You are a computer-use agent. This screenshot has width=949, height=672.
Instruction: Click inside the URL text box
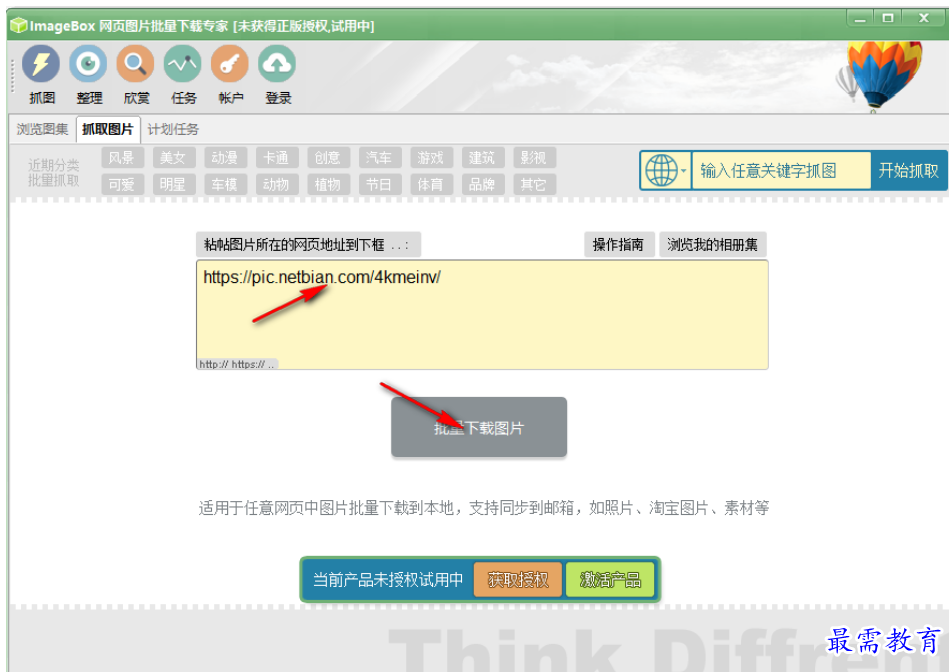pyautogui.click(x=482, y=315)
